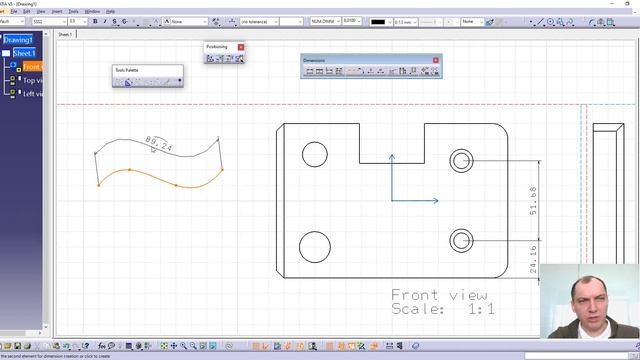Click first icon in Positioning toolbar

210,59
